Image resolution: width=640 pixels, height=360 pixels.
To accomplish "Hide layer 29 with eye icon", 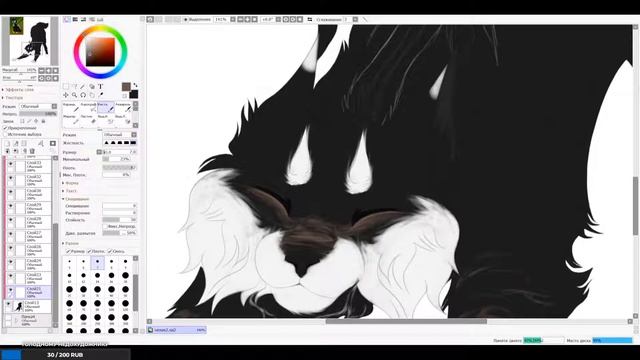I will click(x=11, y=206).
